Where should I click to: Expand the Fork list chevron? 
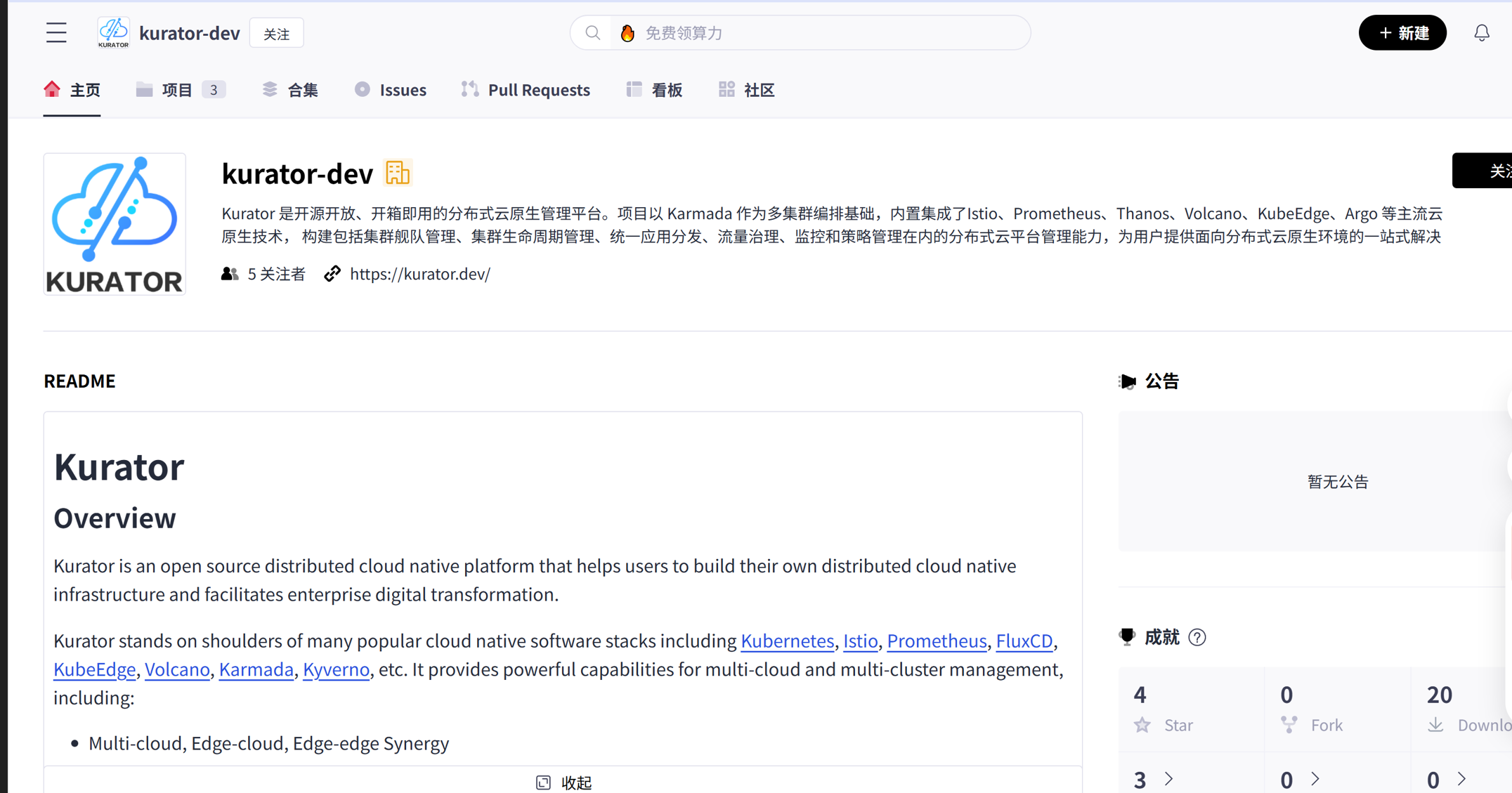pyautogui.click(x=1315, y=779)
